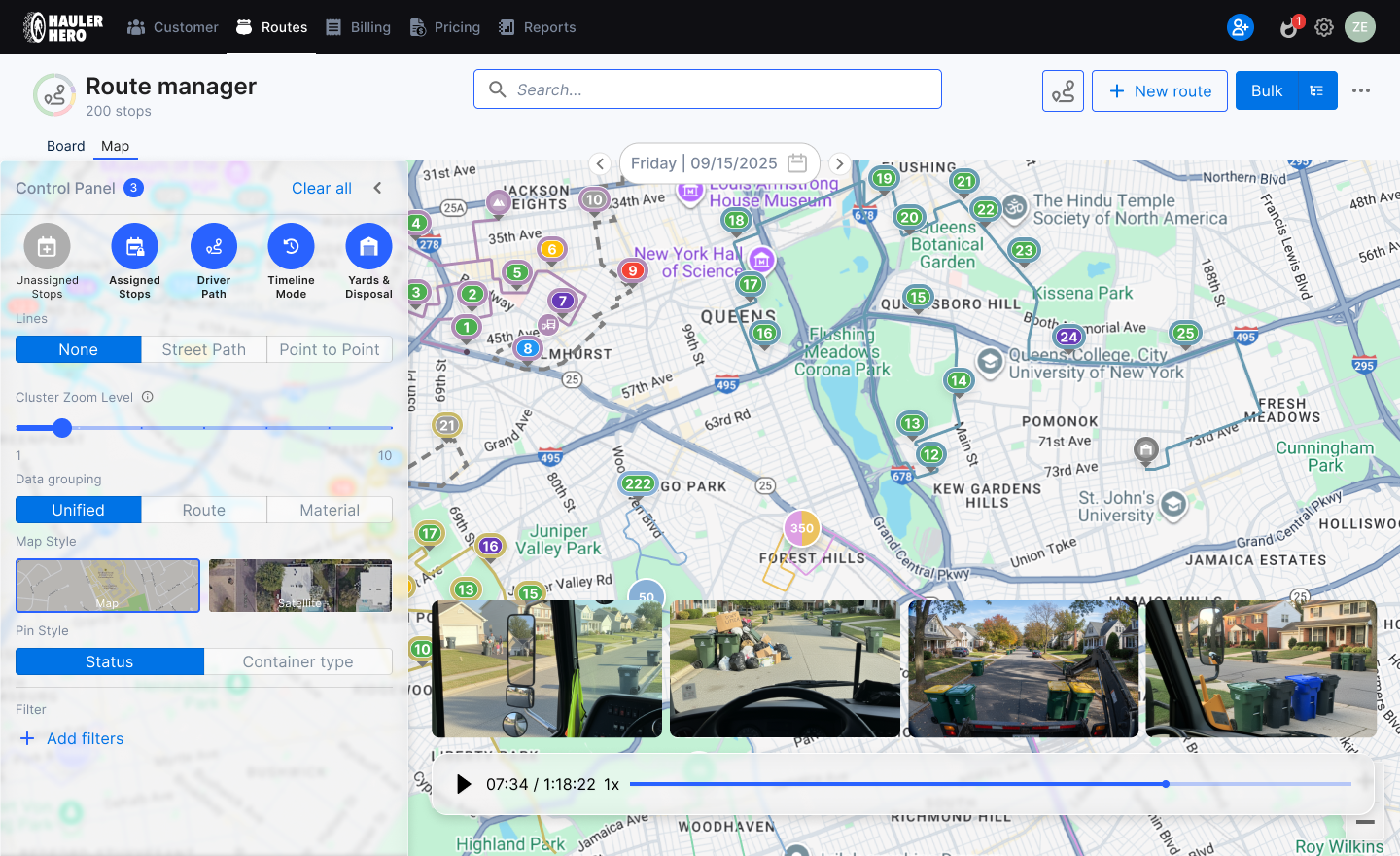This screenshot has width=1400, height=856.
Task: Set Lines mode to Street Path
Action: pos(203,349)
